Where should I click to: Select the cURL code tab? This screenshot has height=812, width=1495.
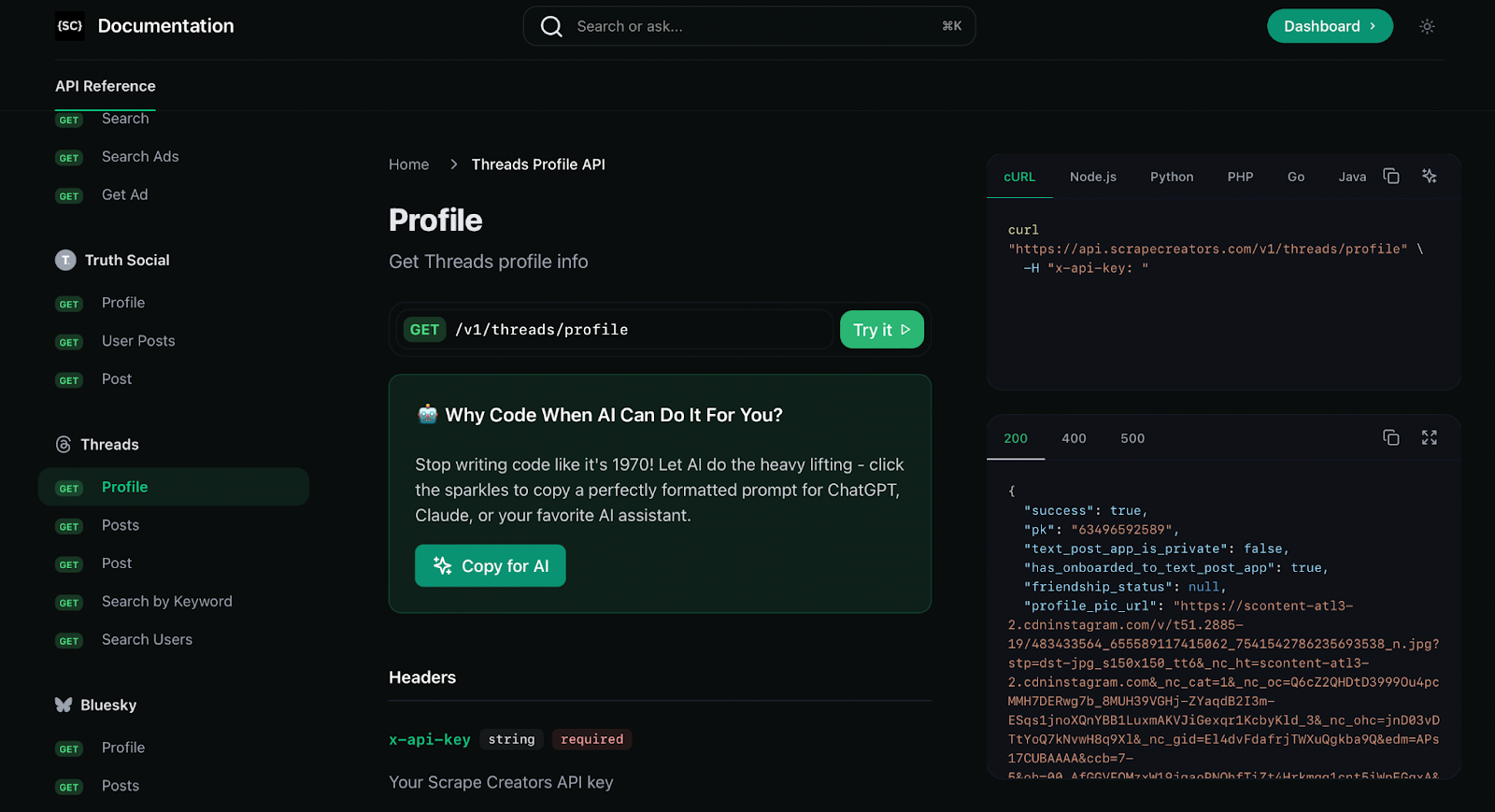click(1019, 177)
